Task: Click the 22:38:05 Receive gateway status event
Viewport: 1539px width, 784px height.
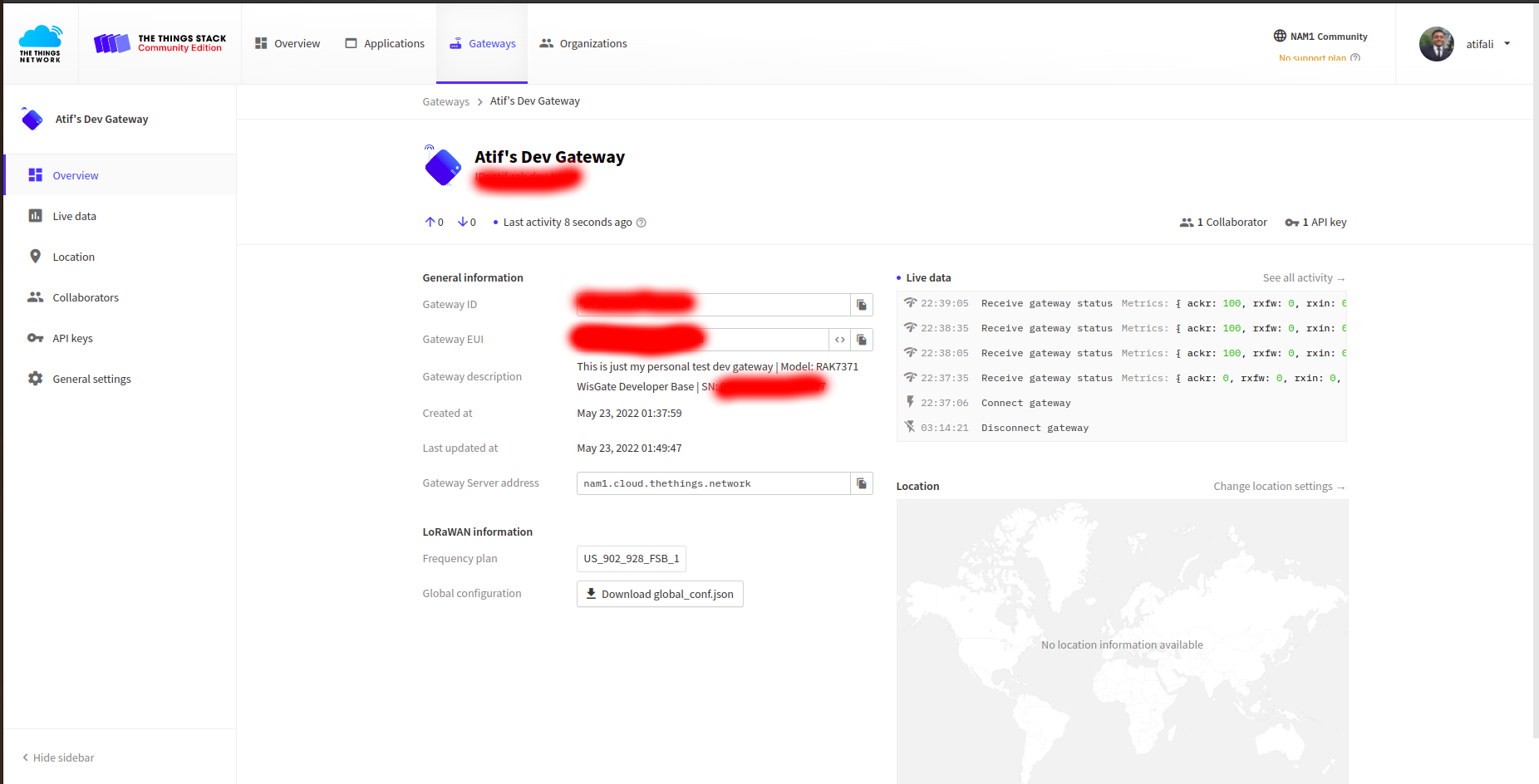Action: tap(1122, 353)
